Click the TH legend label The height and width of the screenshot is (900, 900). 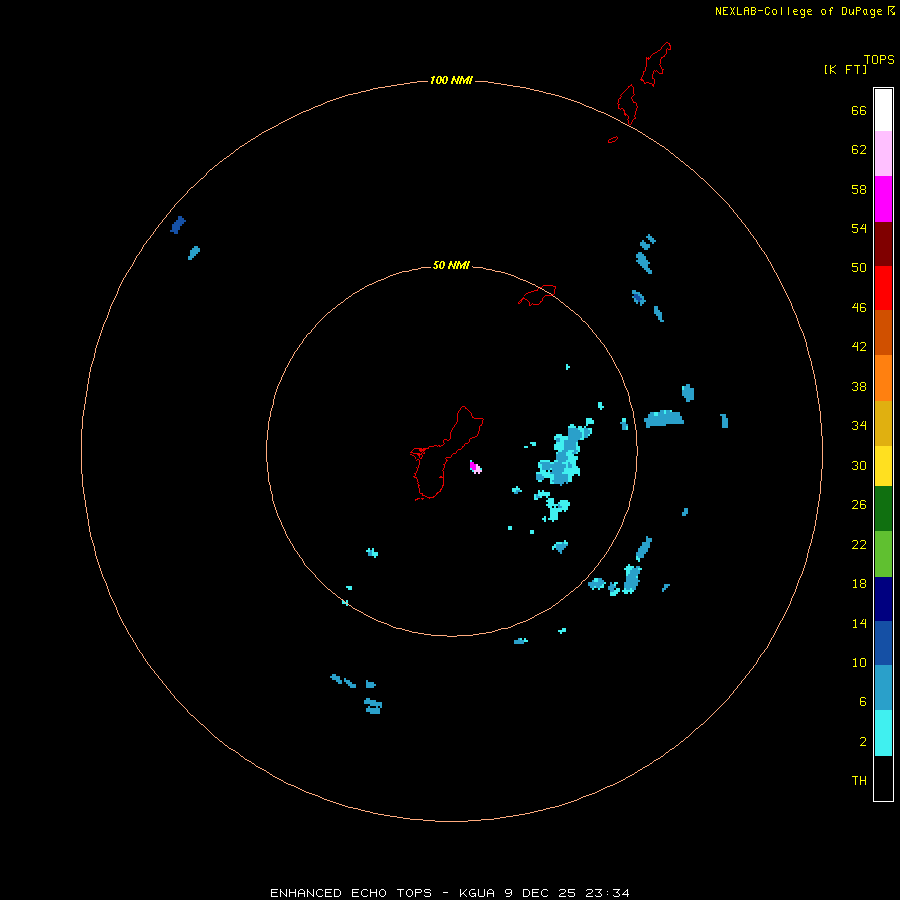859,780
